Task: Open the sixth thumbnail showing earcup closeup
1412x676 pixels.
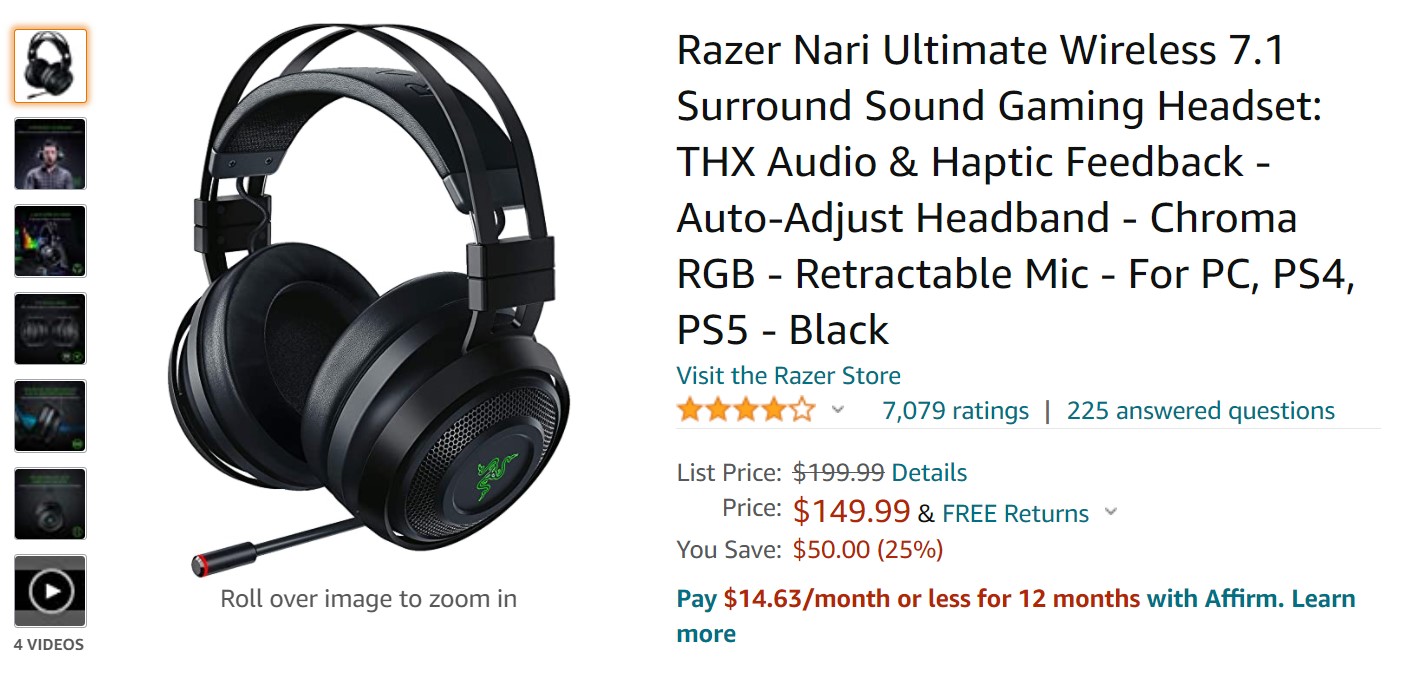Action: pos(50,504)
